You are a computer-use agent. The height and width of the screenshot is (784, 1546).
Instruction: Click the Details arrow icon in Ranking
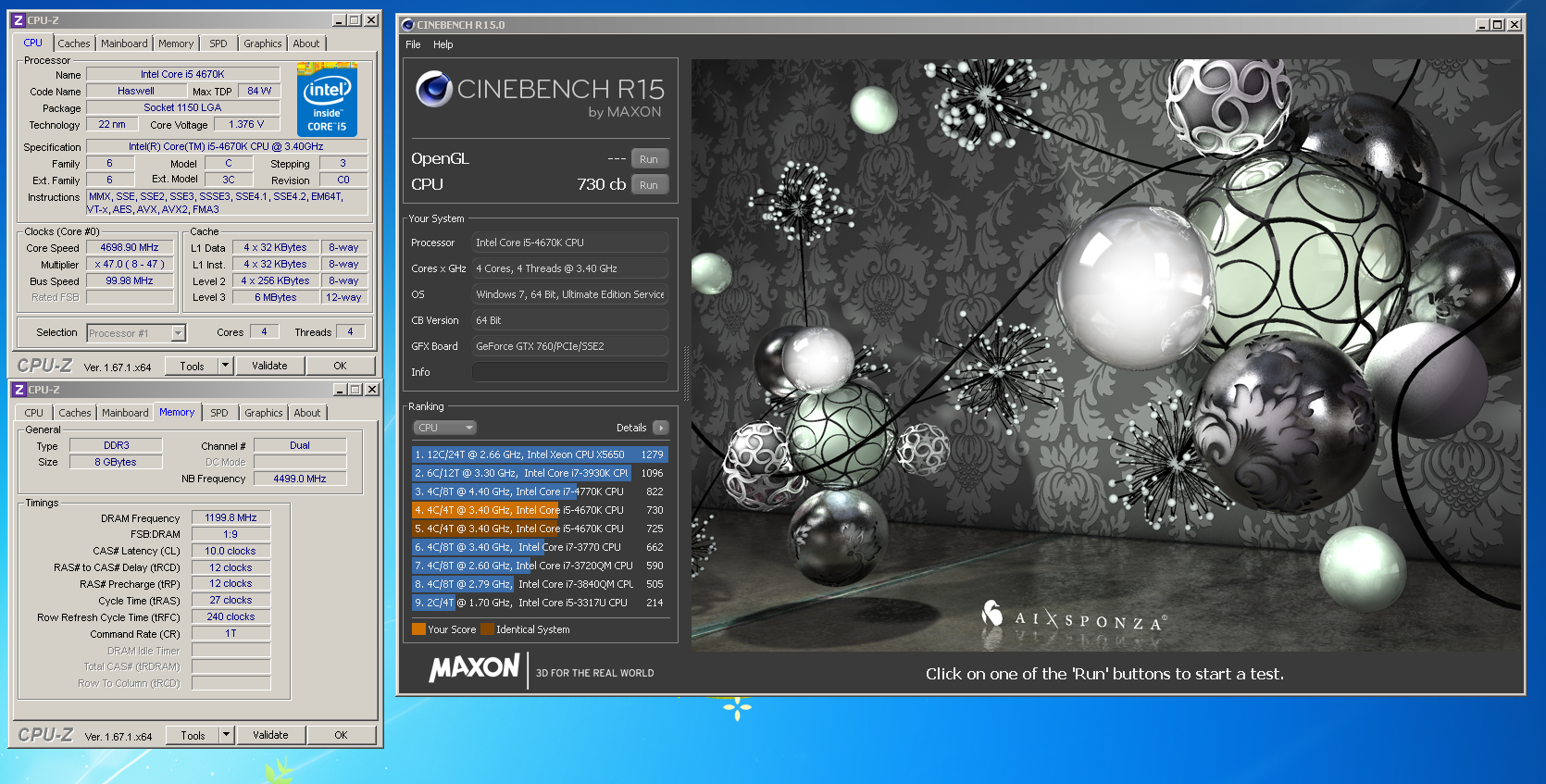660,428
